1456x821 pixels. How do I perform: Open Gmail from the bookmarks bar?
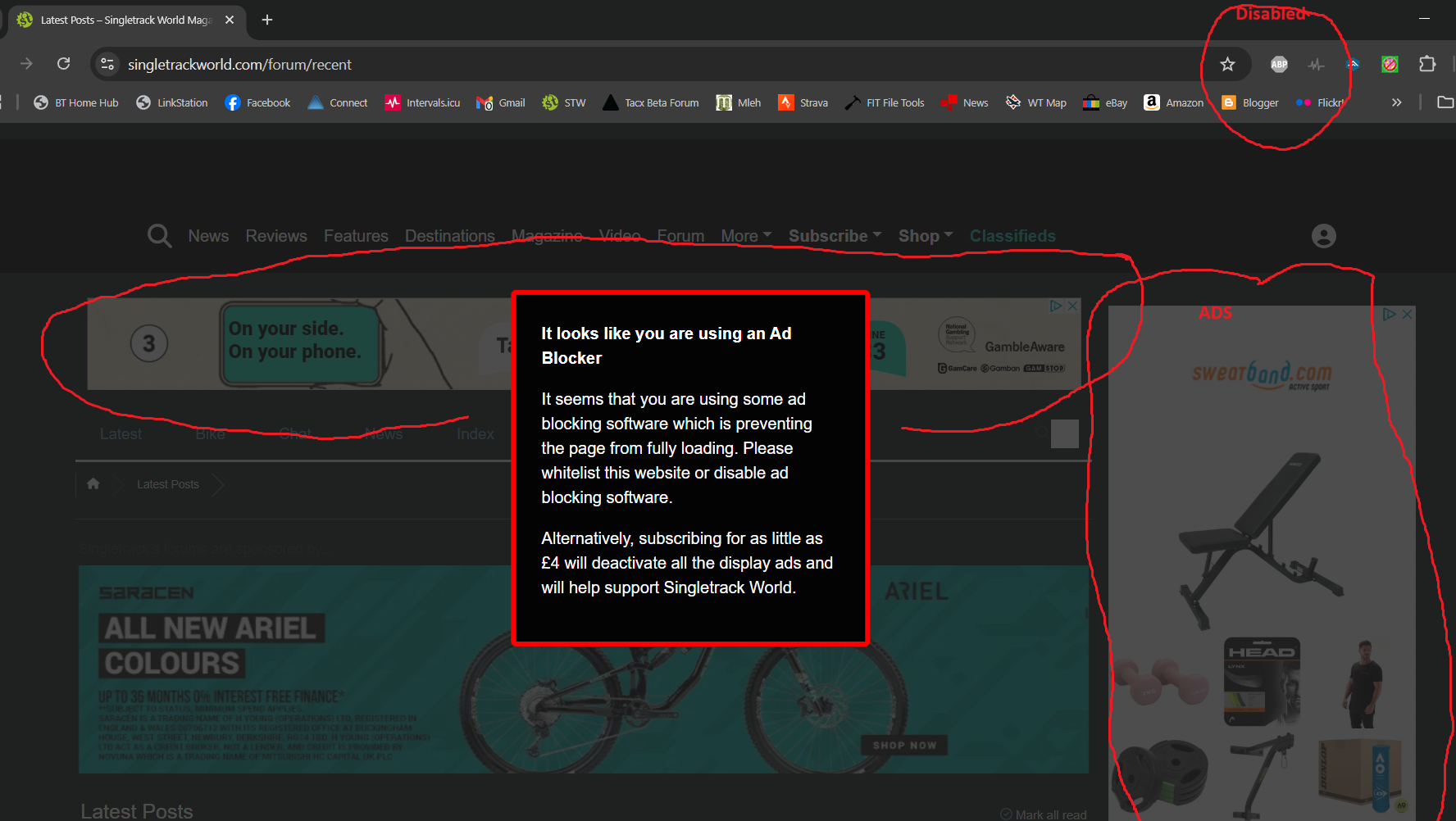point(500,102)
